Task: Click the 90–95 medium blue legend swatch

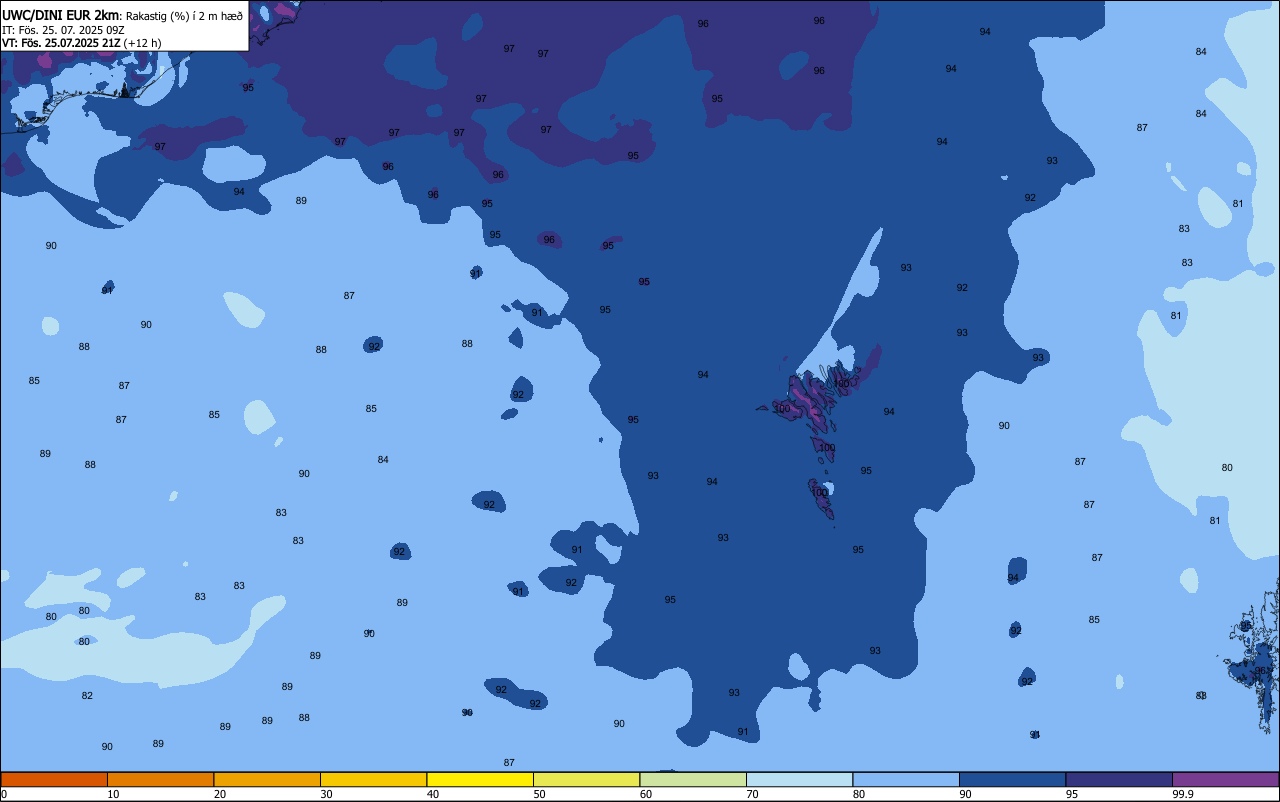Action: [x=1012, y=779]
